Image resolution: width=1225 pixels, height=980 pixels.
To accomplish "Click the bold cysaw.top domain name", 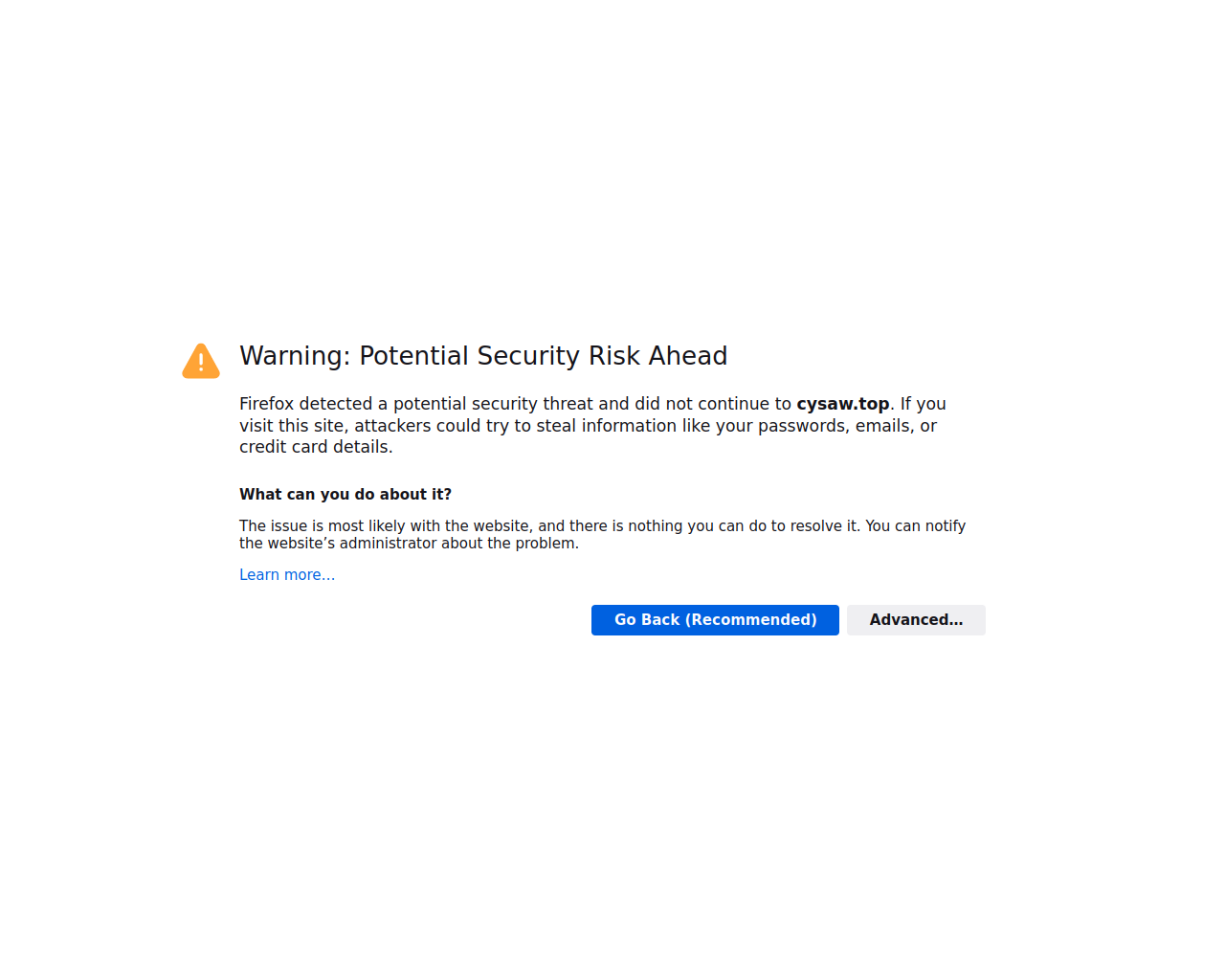I will pyautogui.click(x=843, y=404).
